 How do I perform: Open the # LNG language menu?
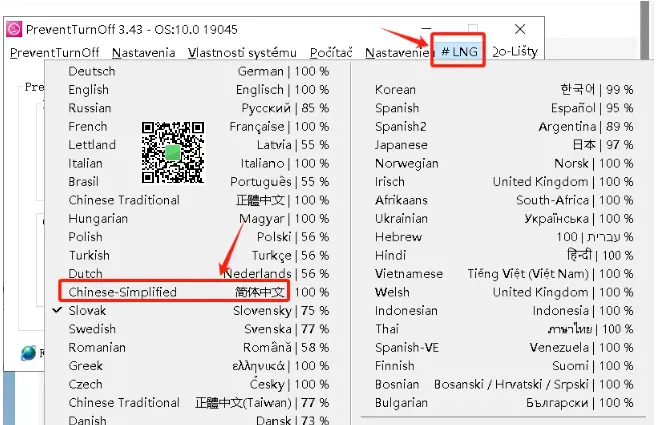[459, 51]
